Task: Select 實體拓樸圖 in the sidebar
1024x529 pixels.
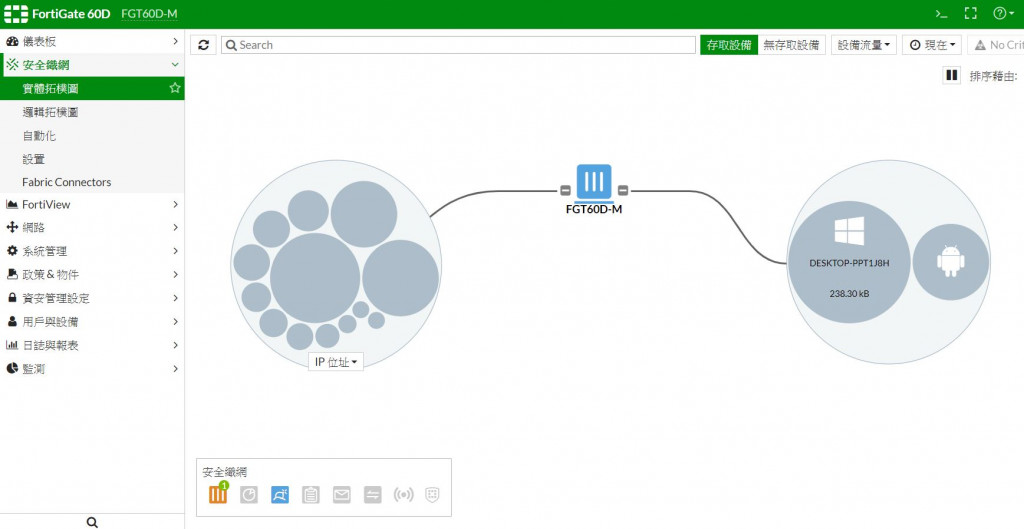Action: pyautogui.click(x=92, y=88)
